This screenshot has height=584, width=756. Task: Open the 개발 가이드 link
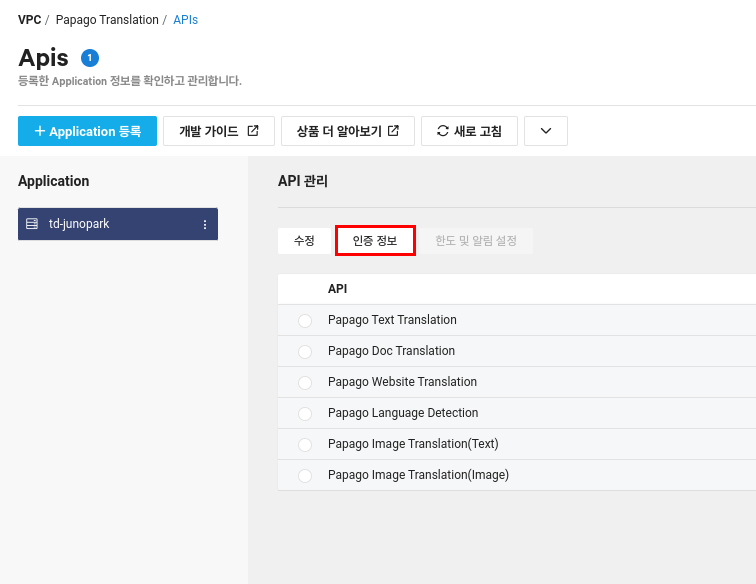click(x=219, y=131)
